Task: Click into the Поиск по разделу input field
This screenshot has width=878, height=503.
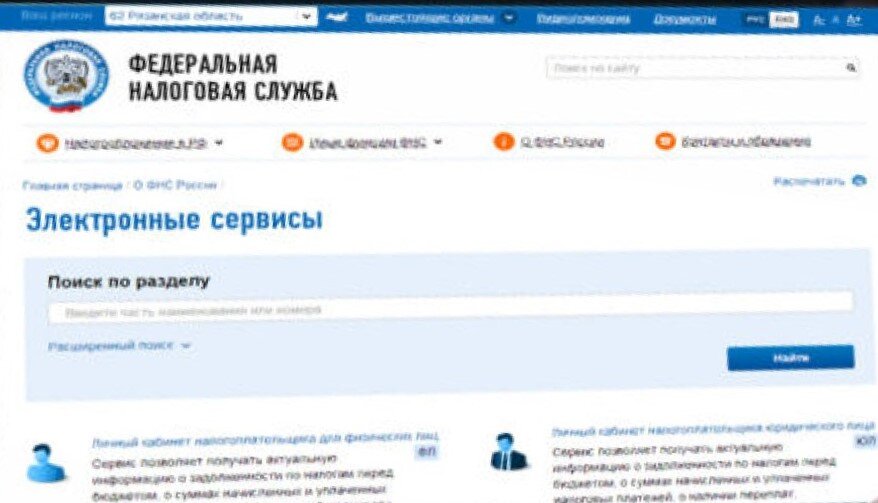Action: coord(451,308)
